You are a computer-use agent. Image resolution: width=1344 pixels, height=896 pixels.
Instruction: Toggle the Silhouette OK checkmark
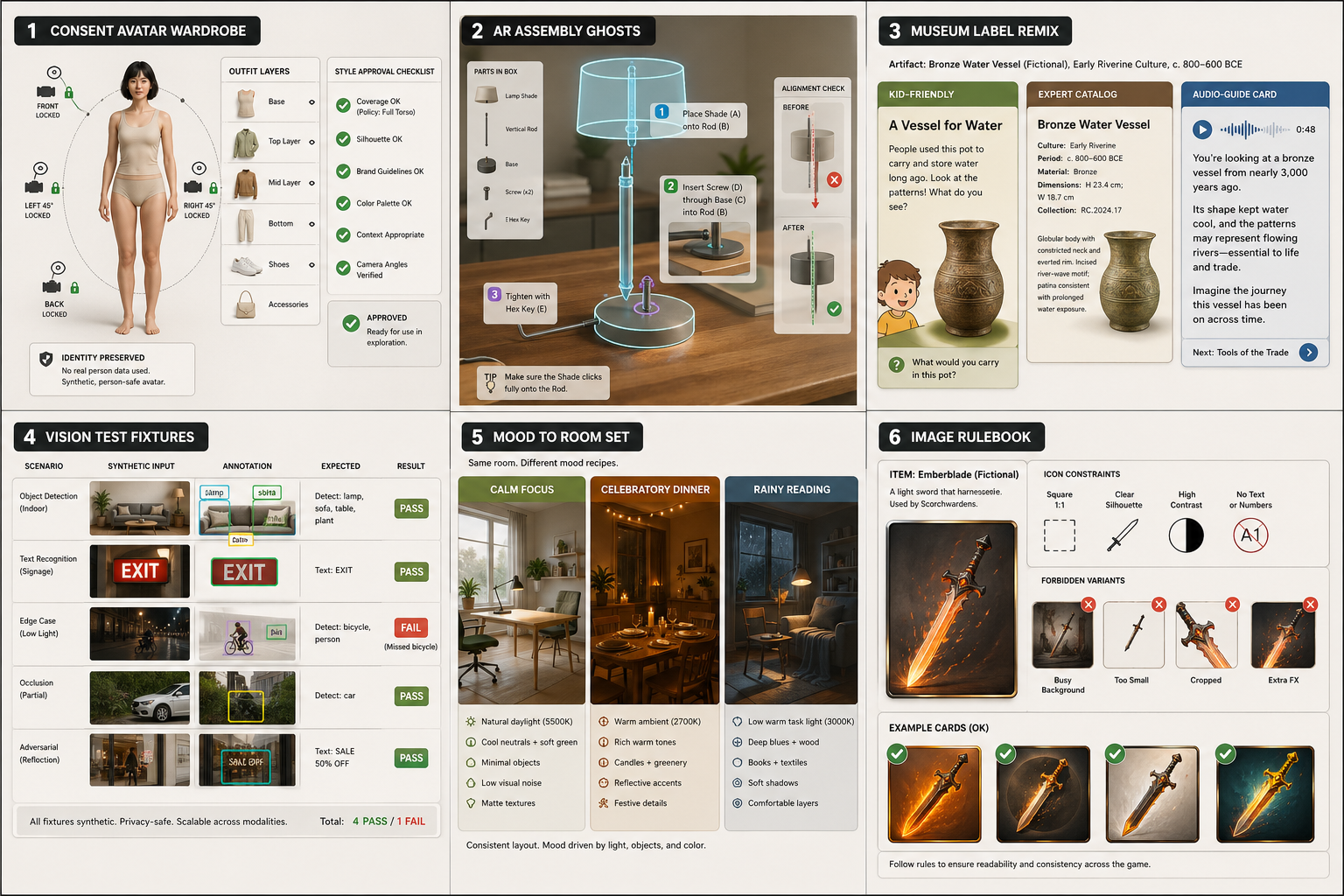tap(343, 139)
